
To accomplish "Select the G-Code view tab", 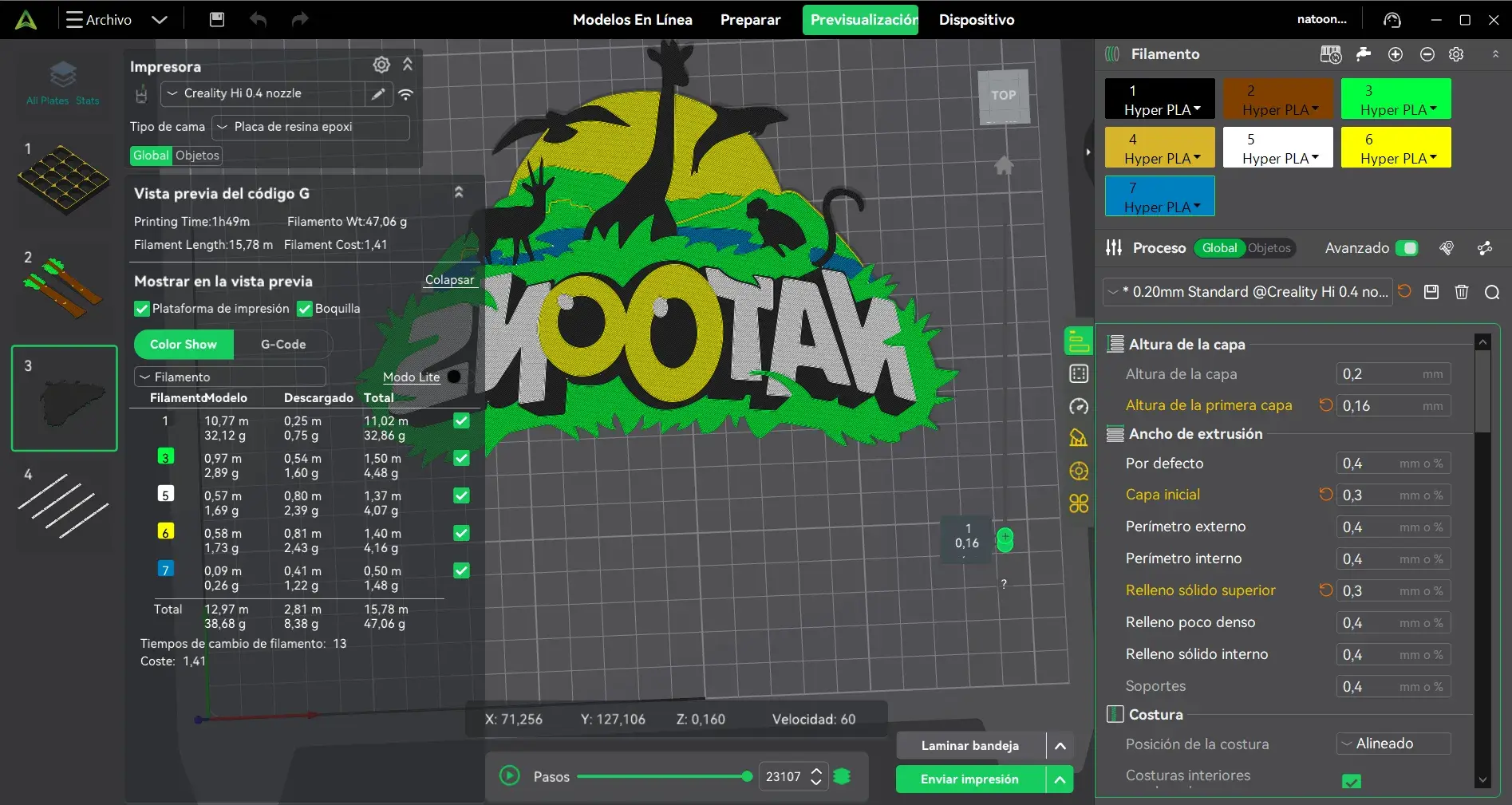I will pyautogui.click(x=283, y=345).
